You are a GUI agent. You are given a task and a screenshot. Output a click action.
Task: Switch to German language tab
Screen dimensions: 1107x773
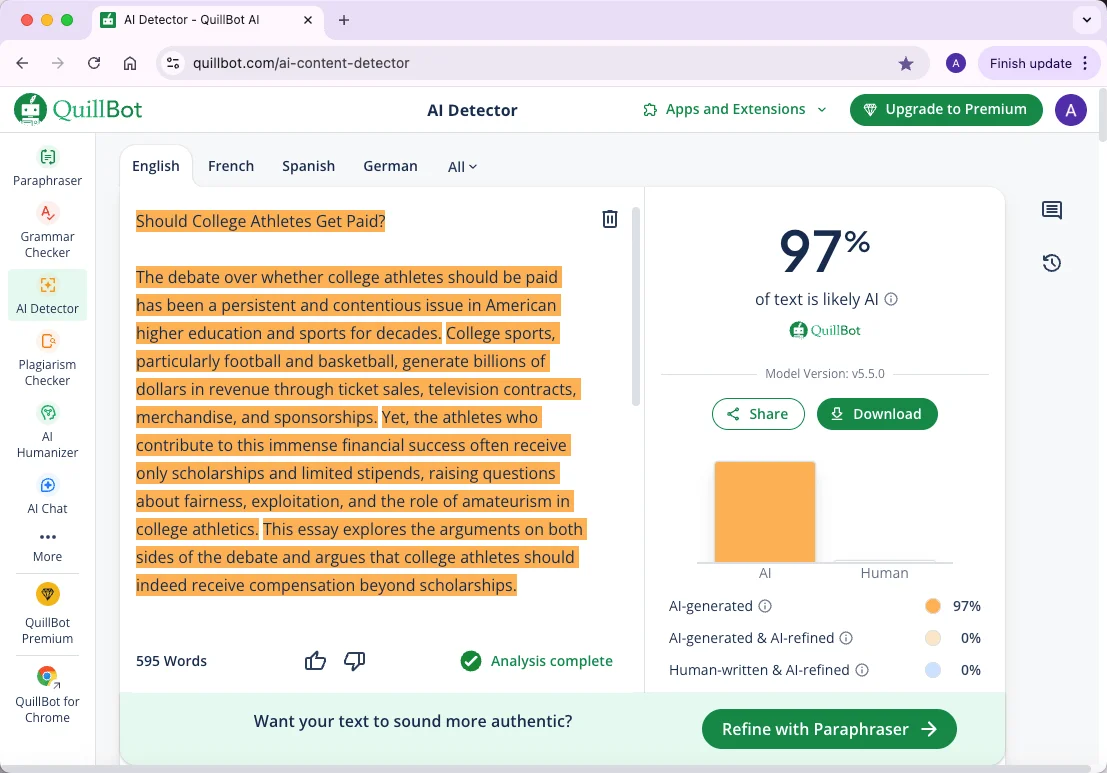click(x=390, y=166)
